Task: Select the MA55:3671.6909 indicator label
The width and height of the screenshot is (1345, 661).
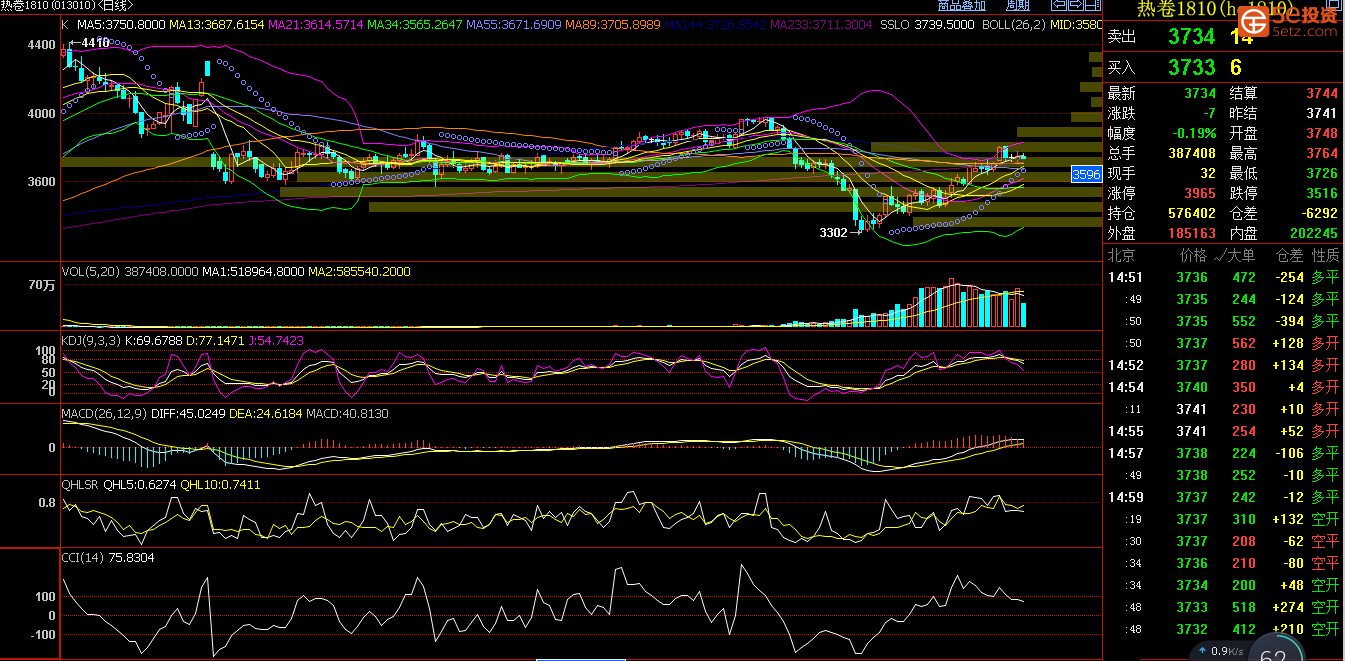Action: (514, 24)
